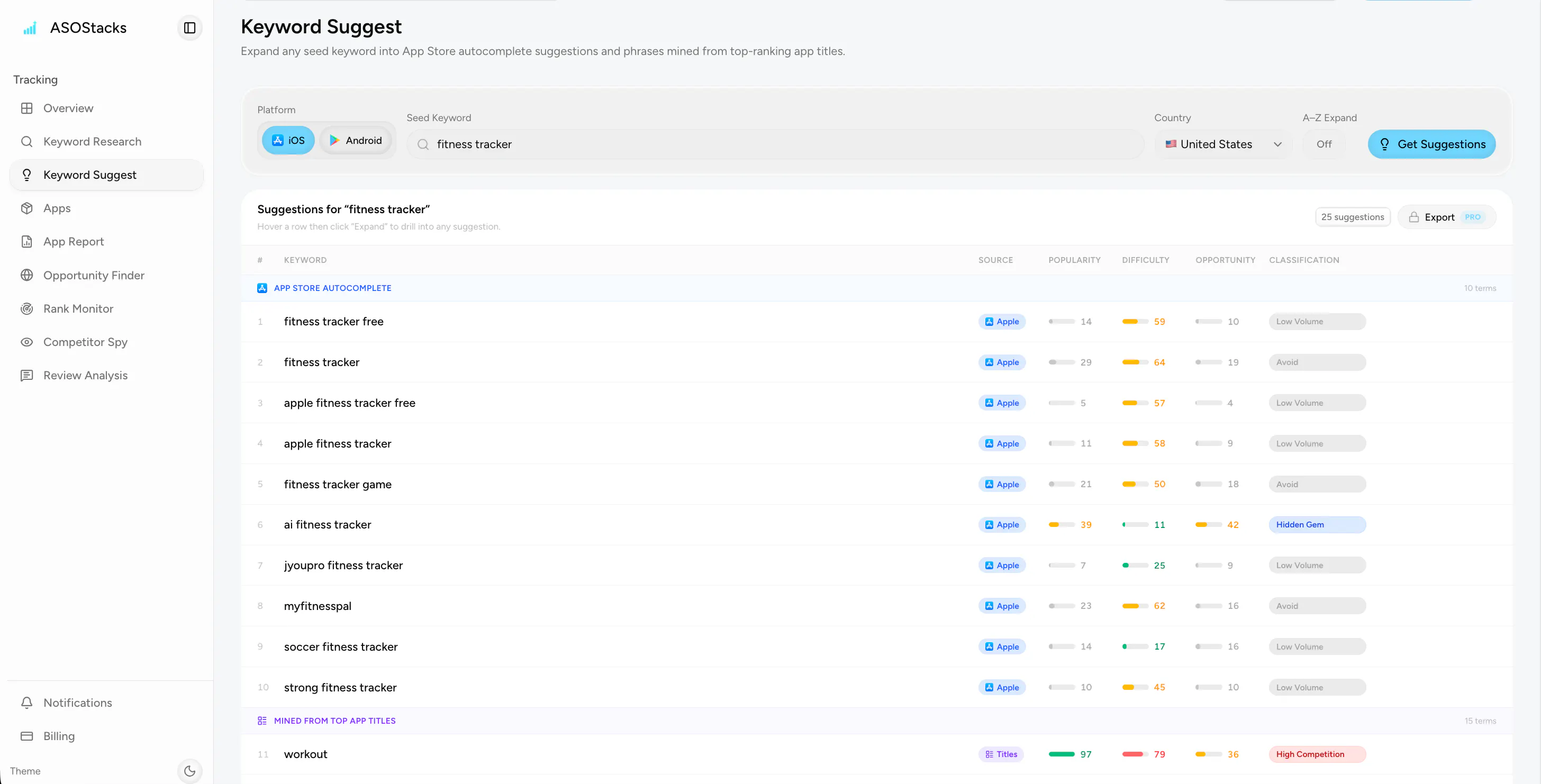Viewport: 1541px width, 784px height.
Task: Toggle dark theme moon icon
Action: pyautogui.click(x=189, y=771)
